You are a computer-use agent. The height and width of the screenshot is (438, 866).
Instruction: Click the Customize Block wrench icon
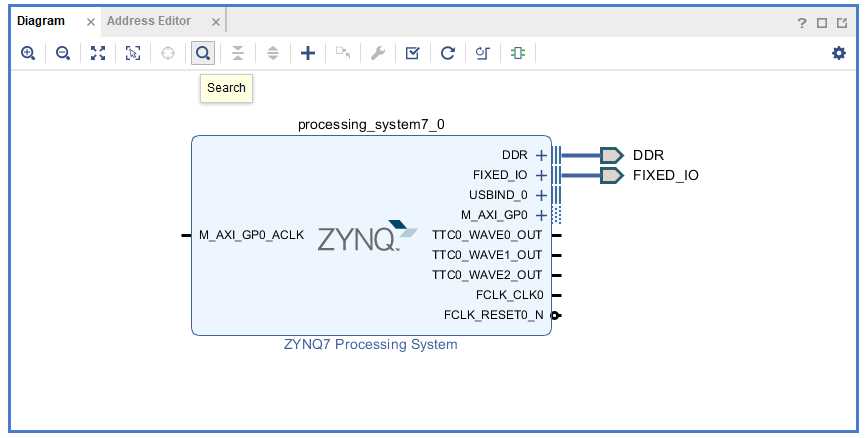(x=378, y=53)
